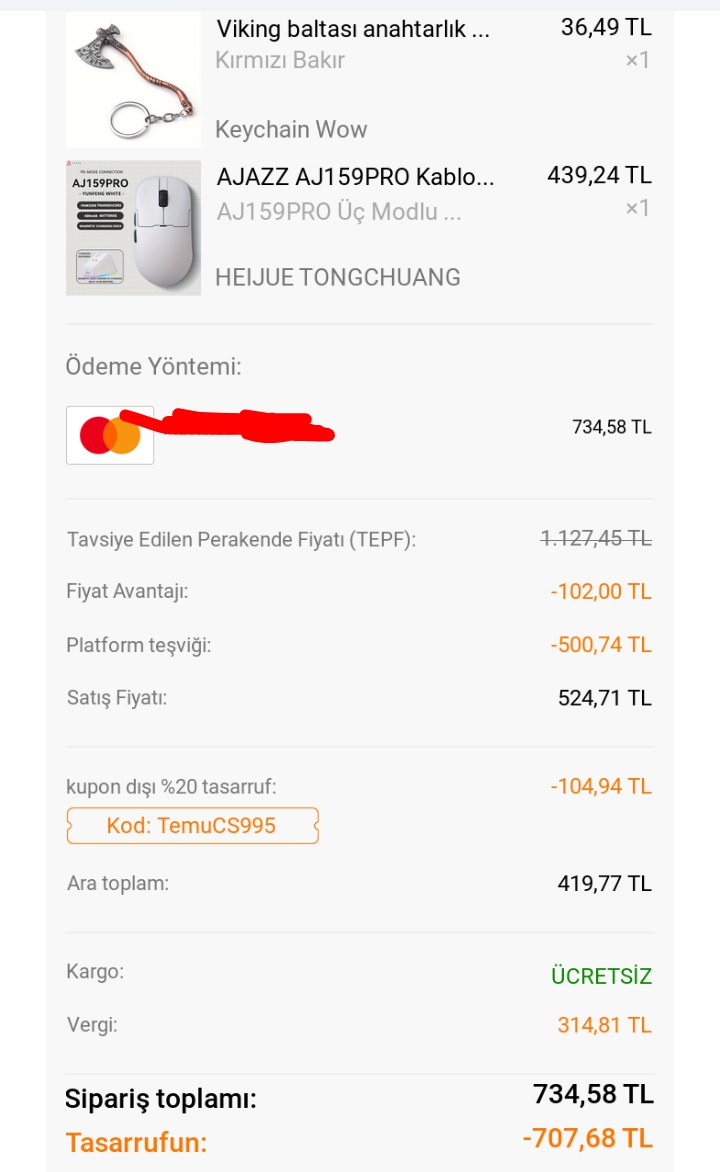720x1172 pixels.
Task: Select the AJ159PRO Üç Modlu variant text
Action: pyautogui.click(x=339, y=212)
